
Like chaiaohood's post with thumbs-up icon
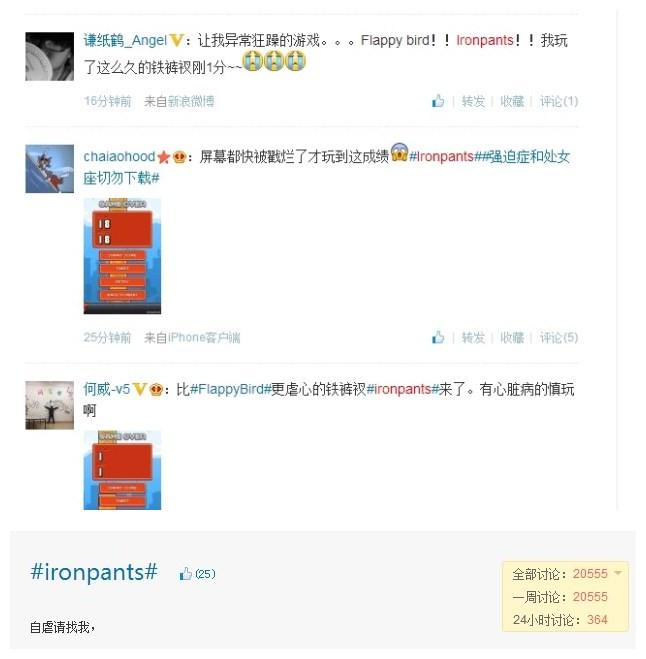pos(438,337)
